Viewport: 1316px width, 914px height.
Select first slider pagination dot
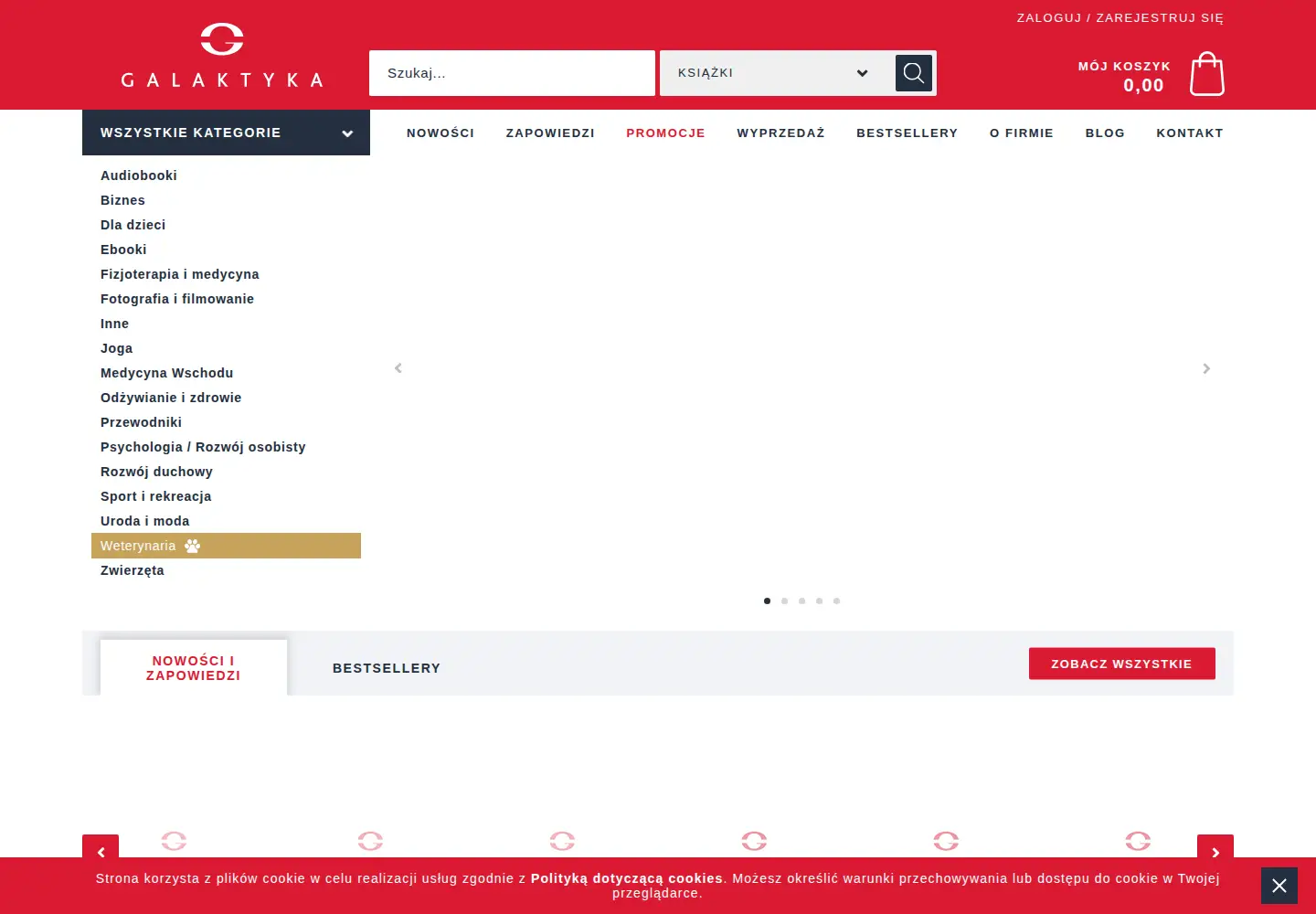tap(767, 601)
